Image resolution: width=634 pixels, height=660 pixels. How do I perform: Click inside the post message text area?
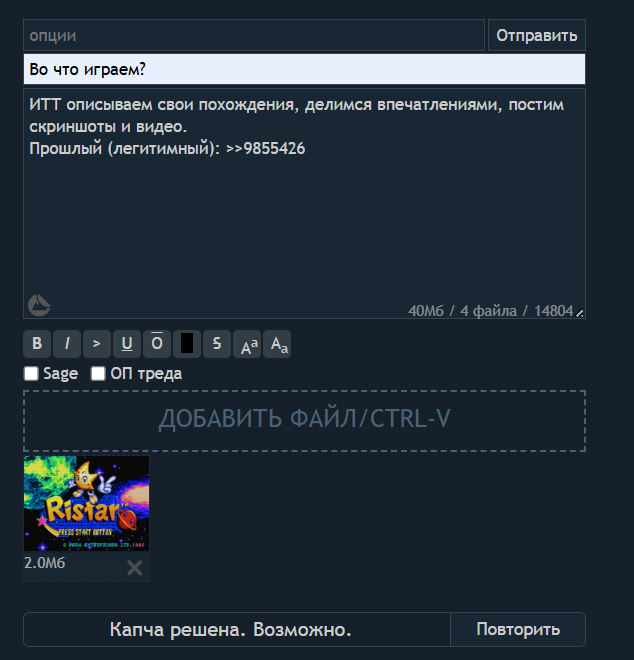304,203
